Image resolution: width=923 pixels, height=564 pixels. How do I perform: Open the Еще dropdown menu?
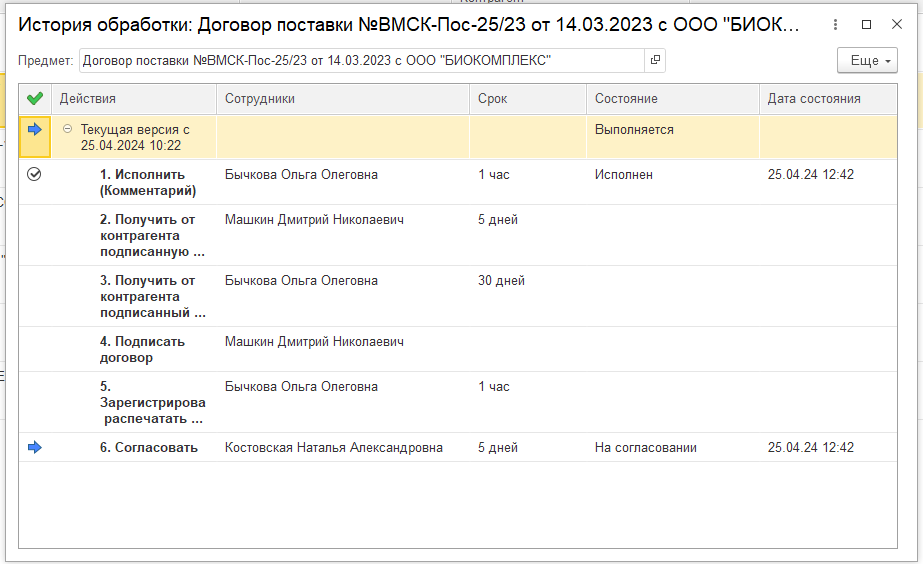867,60
